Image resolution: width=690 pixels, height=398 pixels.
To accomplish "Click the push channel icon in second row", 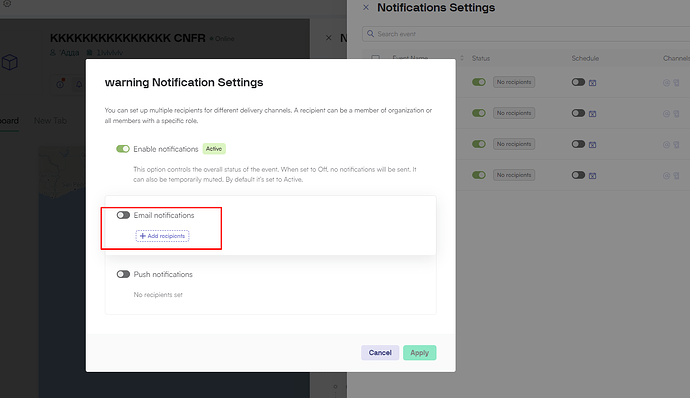I will [676, 114].
